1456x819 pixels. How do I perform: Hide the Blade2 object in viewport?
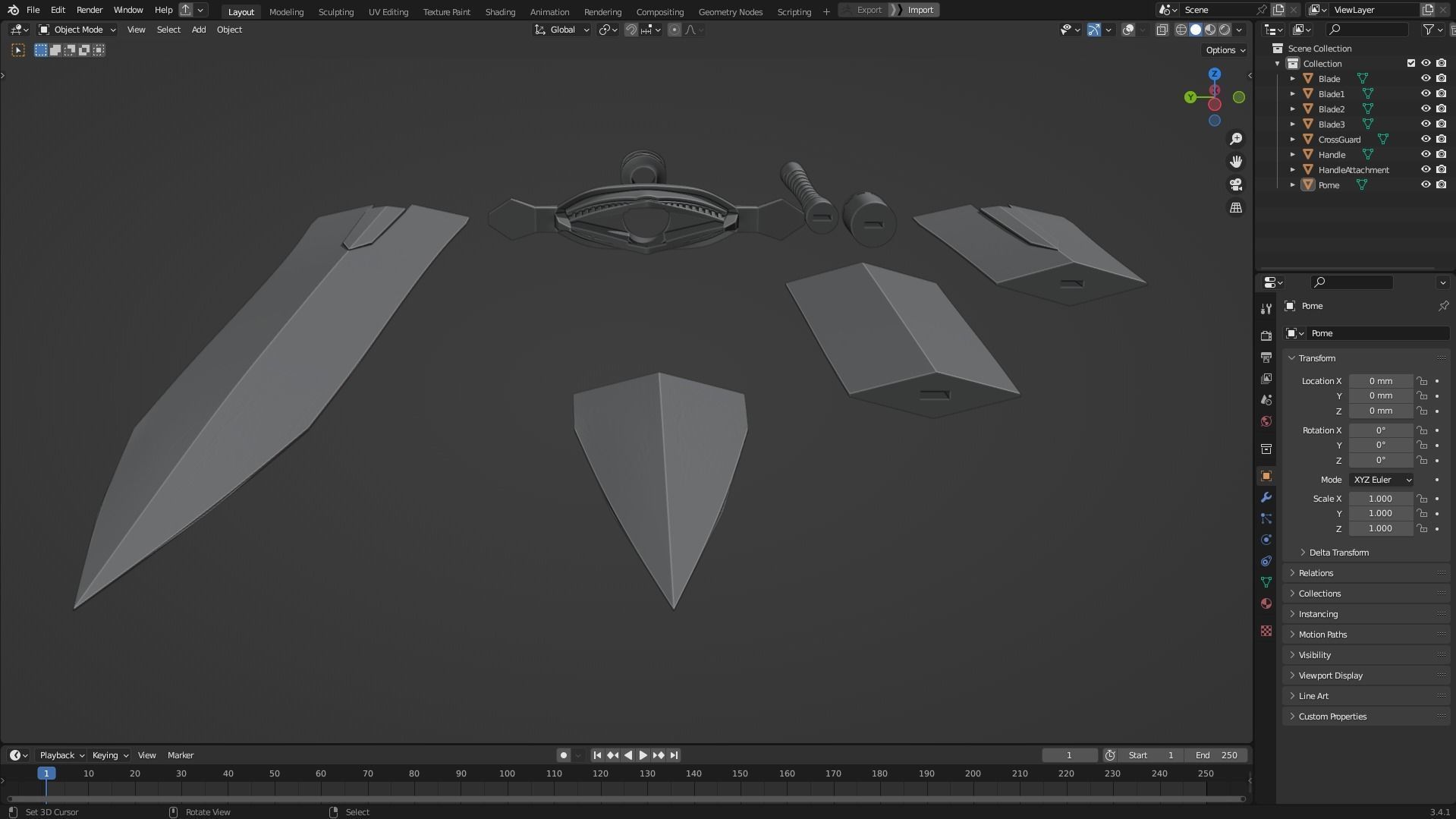[1426, 109]
